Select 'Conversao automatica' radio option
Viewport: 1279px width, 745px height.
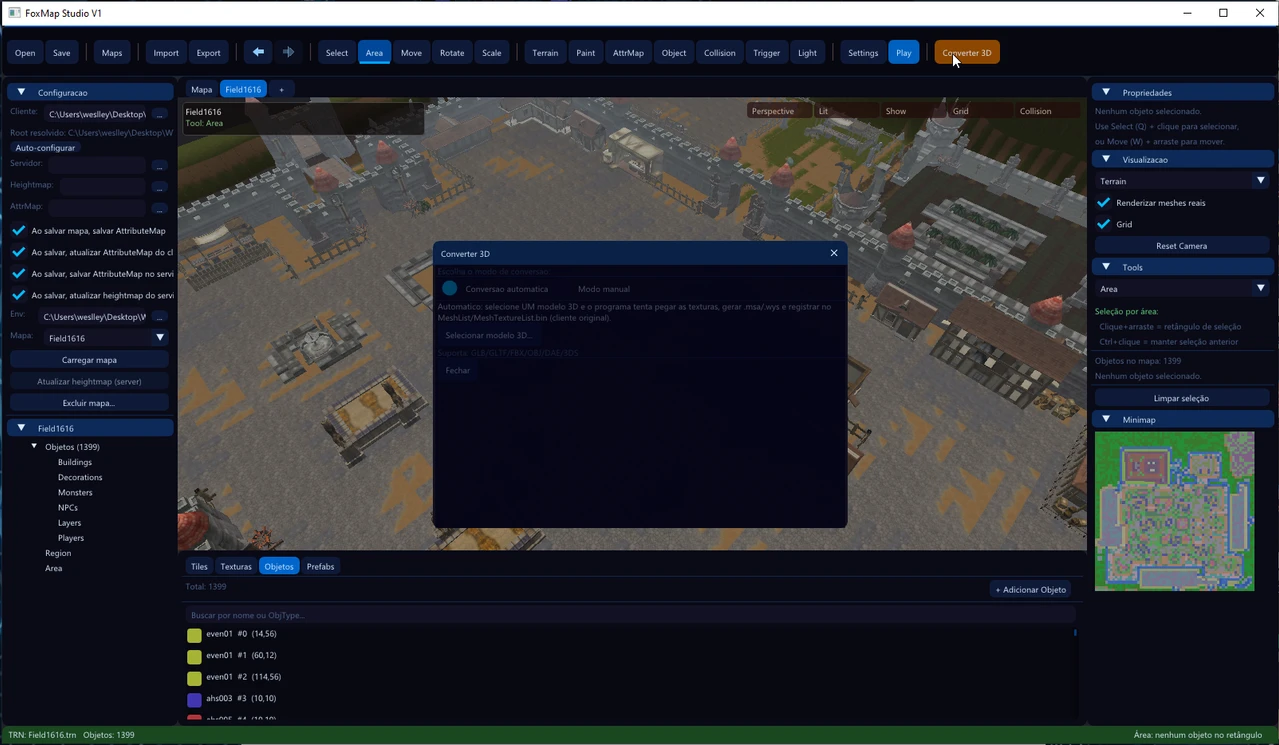tap(450, 288)
